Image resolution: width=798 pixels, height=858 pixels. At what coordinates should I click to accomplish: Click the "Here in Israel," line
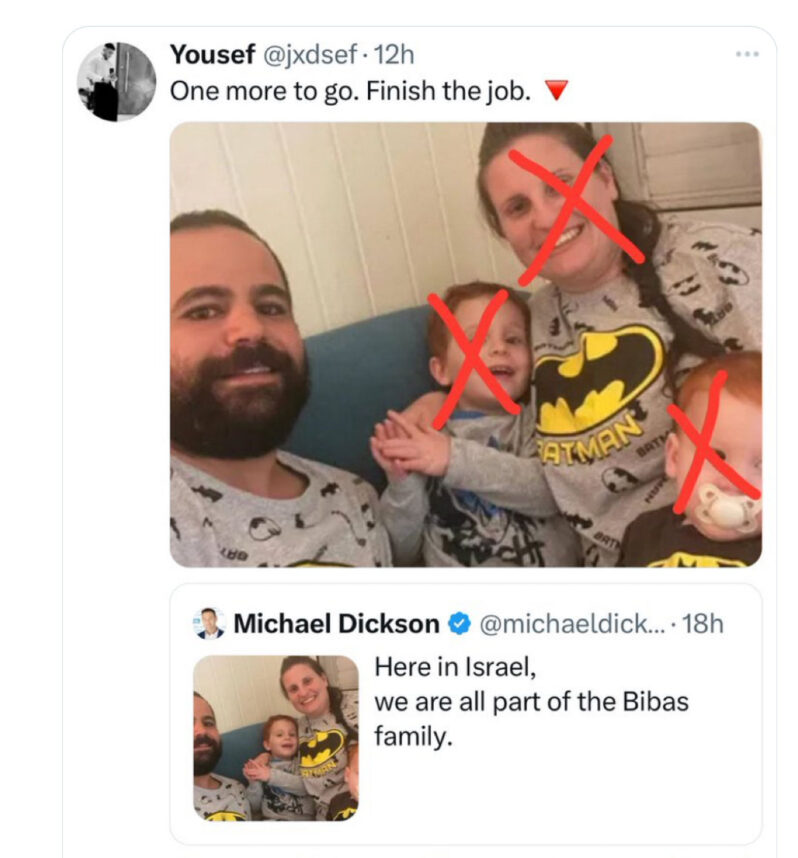(x=446, y=665)
